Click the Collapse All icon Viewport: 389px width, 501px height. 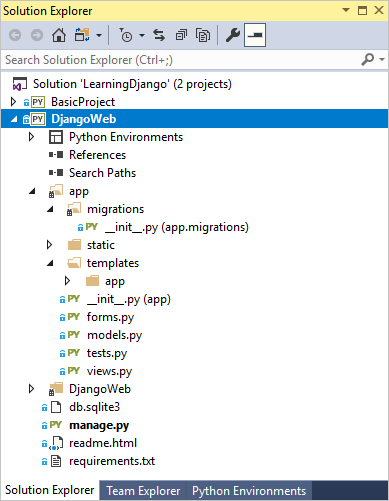(x=181, y=35)
